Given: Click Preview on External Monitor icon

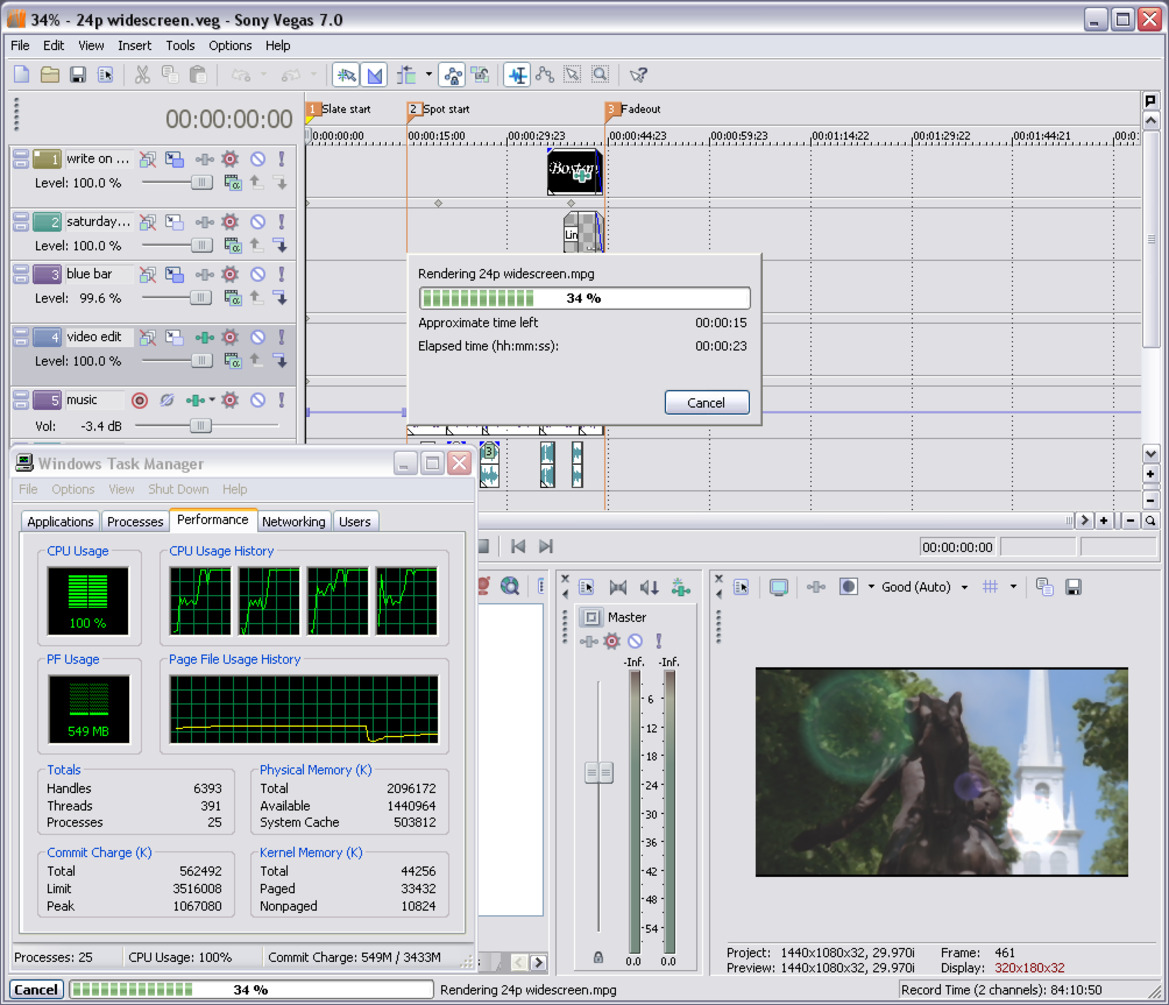Looking at the screenshot, I should [x=779, y=587].
